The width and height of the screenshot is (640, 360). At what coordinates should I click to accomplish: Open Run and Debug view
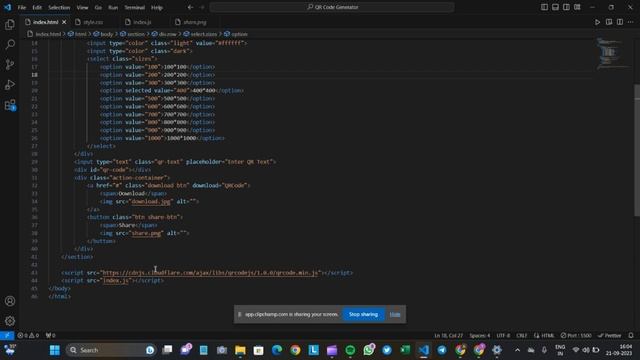point(10,84)
